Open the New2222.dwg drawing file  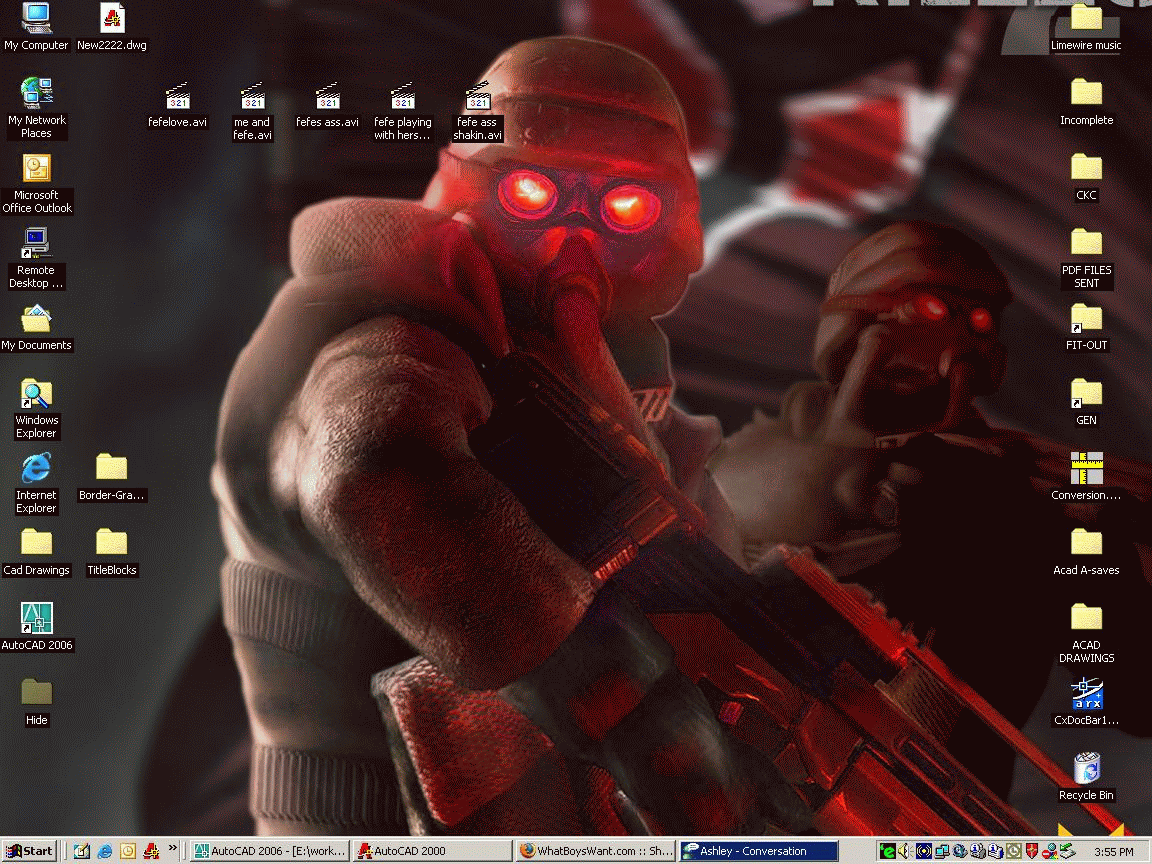pyautogui.click(x=112, y=18)
